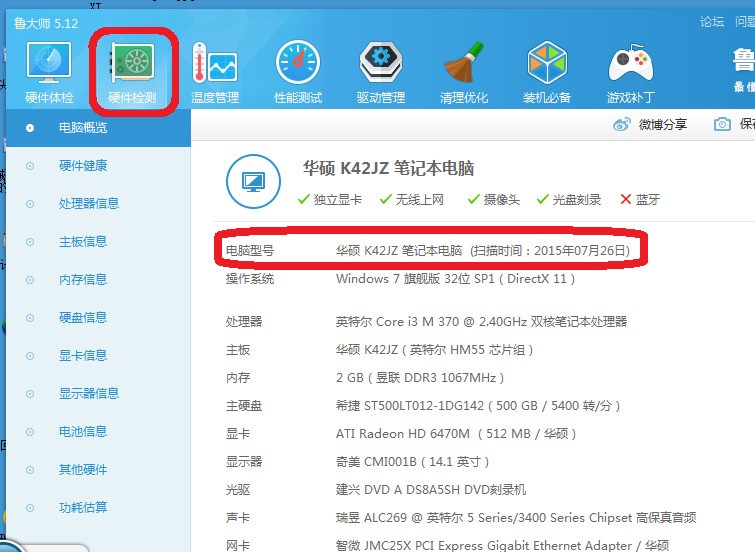755x552 pixels.
Task: Click the 蓝牙 unsupported feature label
Action: 648,199
